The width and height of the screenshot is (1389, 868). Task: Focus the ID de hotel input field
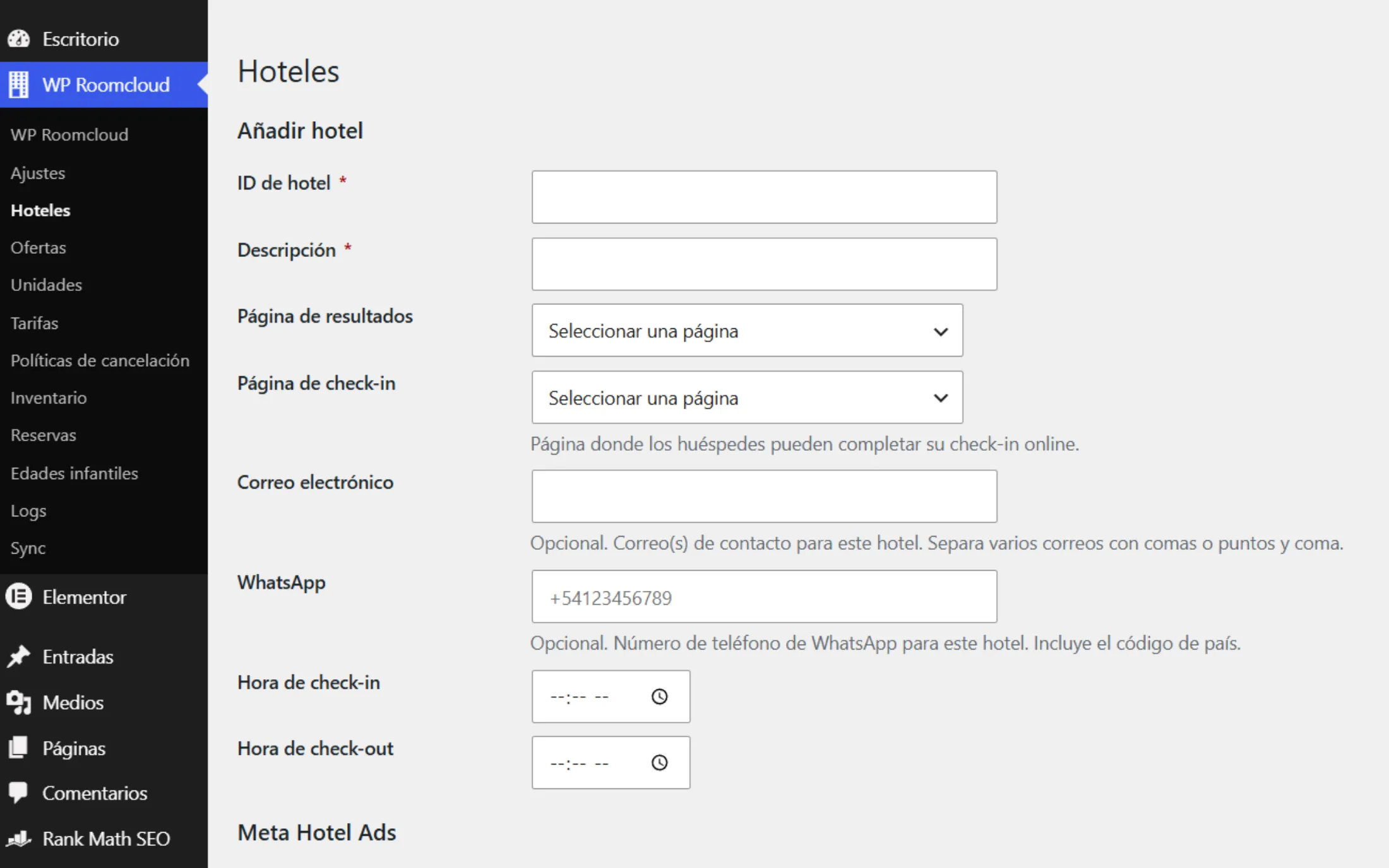tap(764, 197)
